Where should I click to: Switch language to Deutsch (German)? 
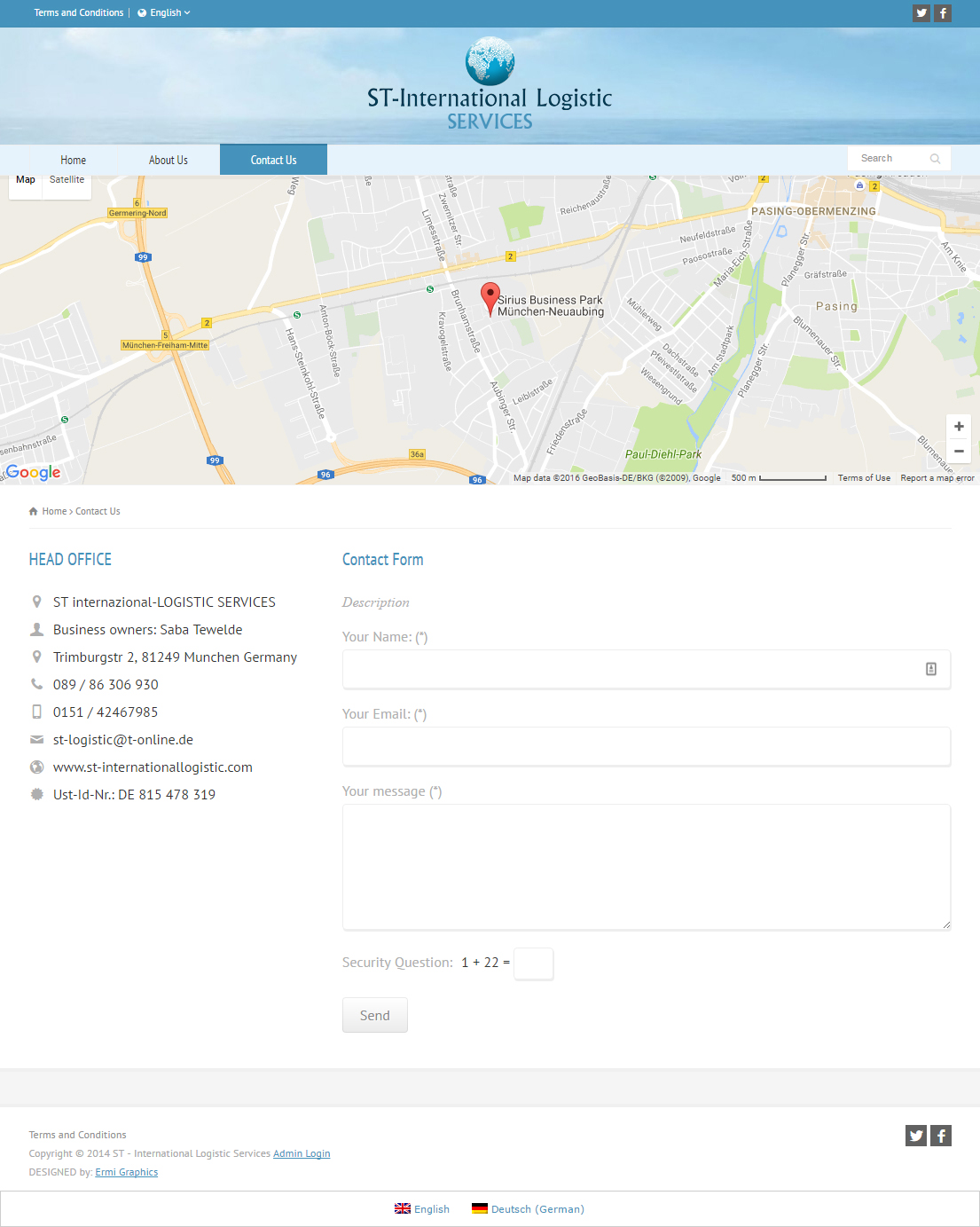[x=537, y=1208]
